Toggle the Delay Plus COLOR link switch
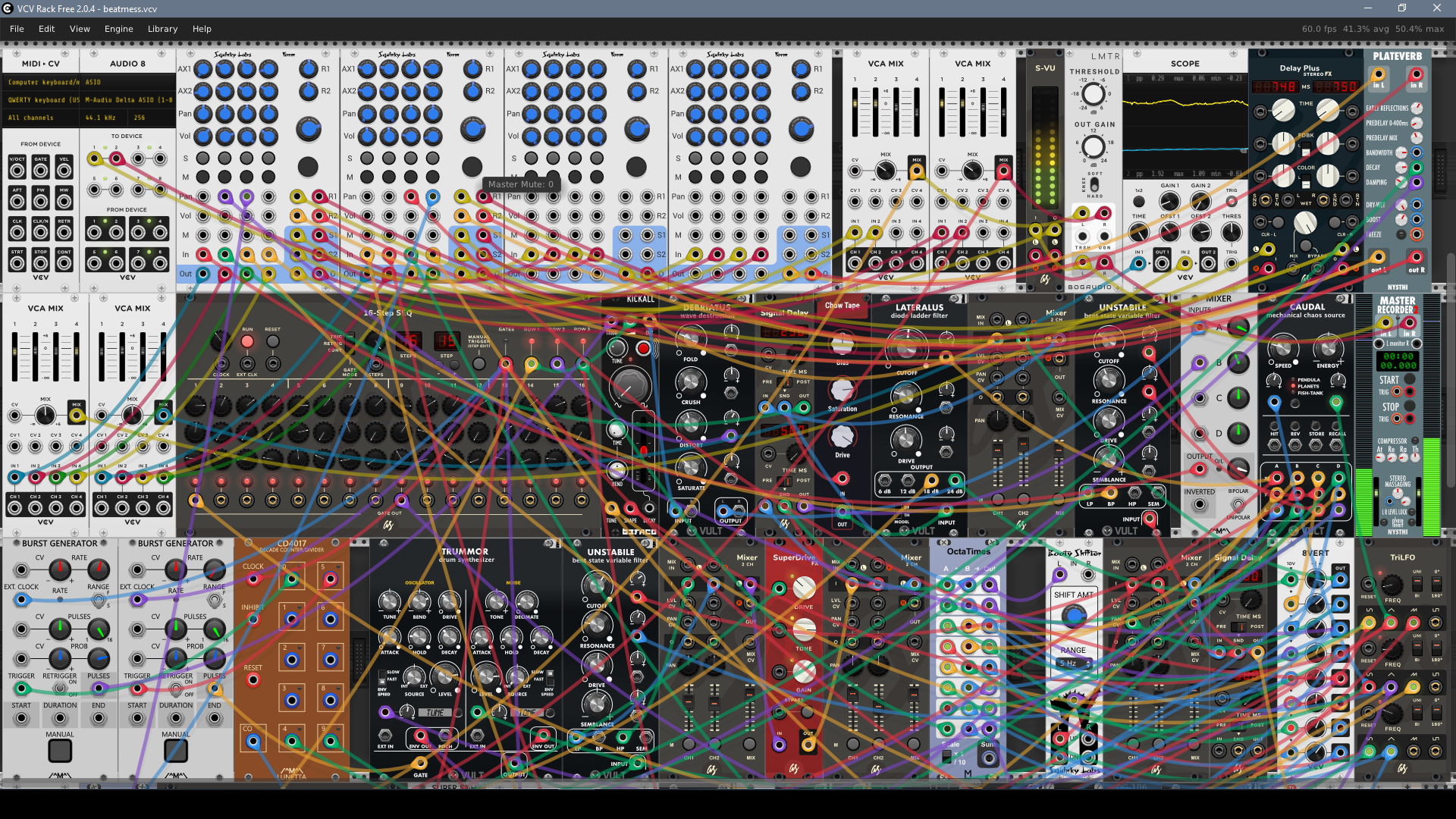Viewport: 1456px width, 819px height. 1306,180
